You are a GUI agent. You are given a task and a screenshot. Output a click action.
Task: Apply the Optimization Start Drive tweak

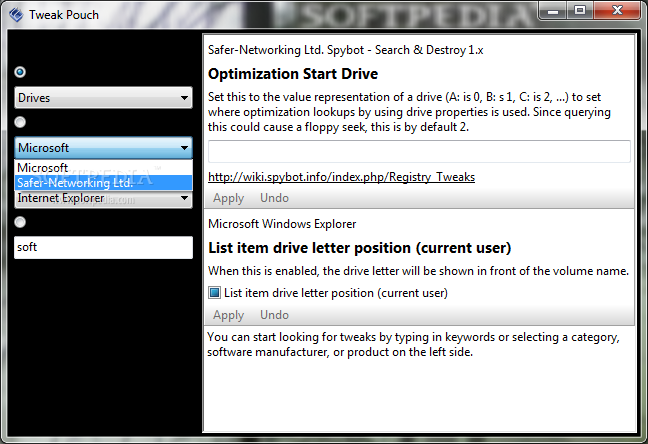229,198
